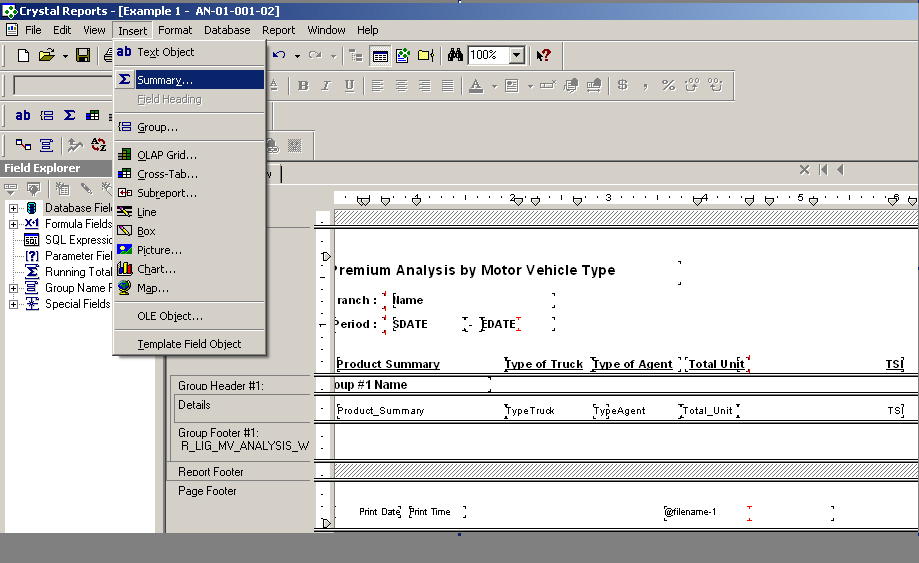Toggle Italic formatting
919x563 pixels.
[x=326, y=86]
